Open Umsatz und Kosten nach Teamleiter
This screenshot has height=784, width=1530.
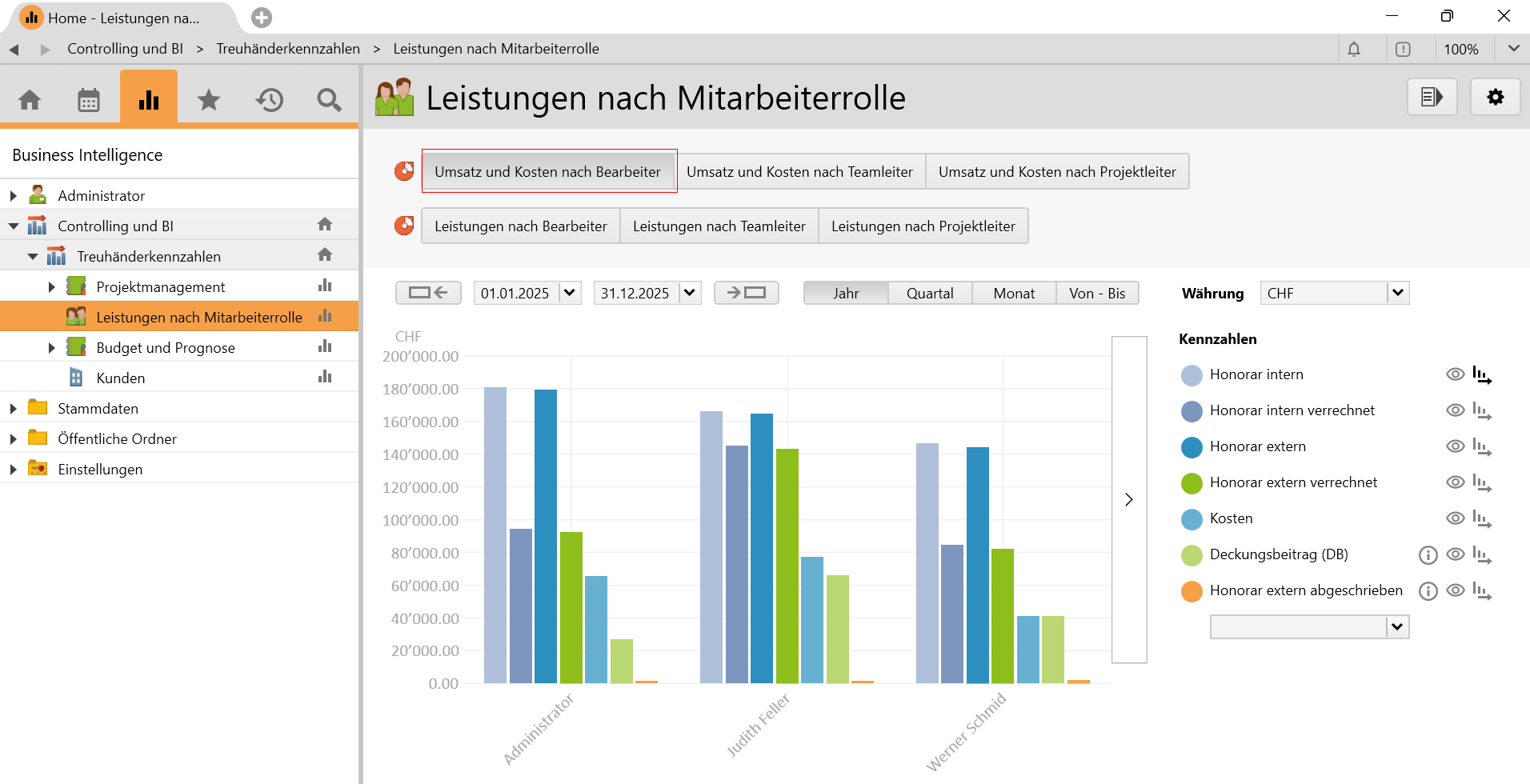799,172
